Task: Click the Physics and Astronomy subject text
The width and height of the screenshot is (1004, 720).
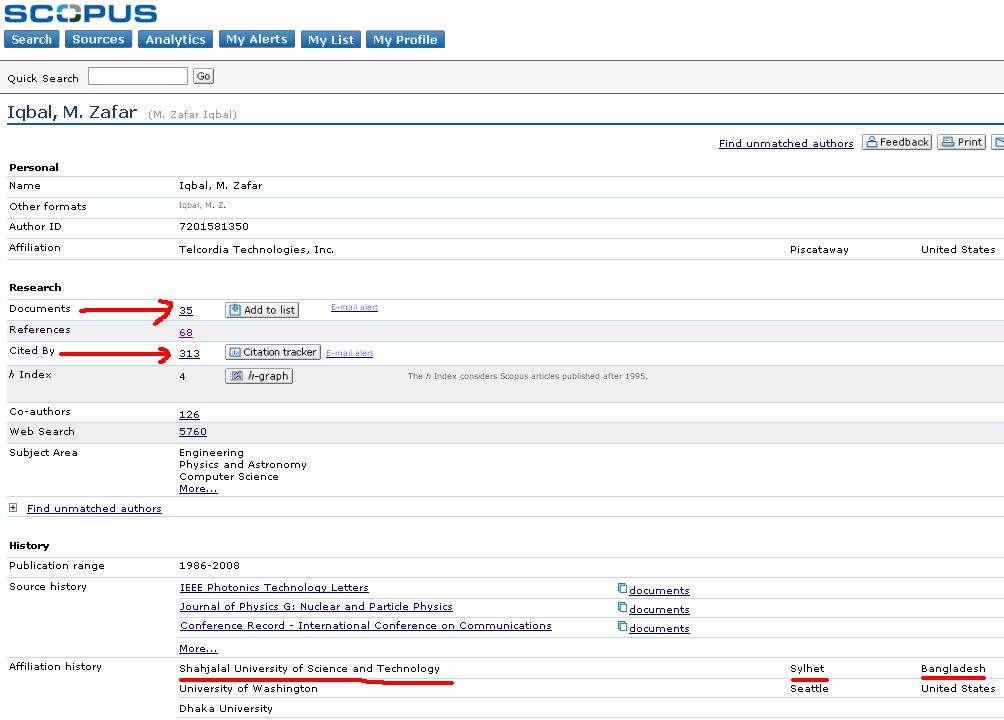Action: (243, 464)
